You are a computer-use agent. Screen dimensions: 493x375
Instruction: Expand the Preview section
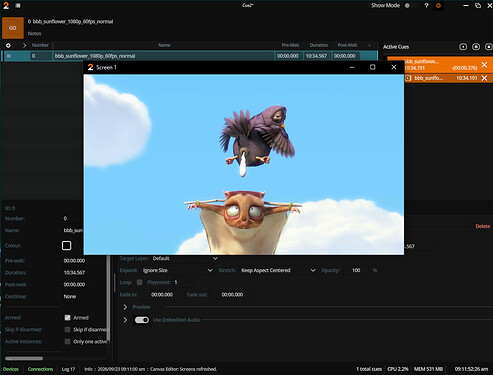point(125,307)
